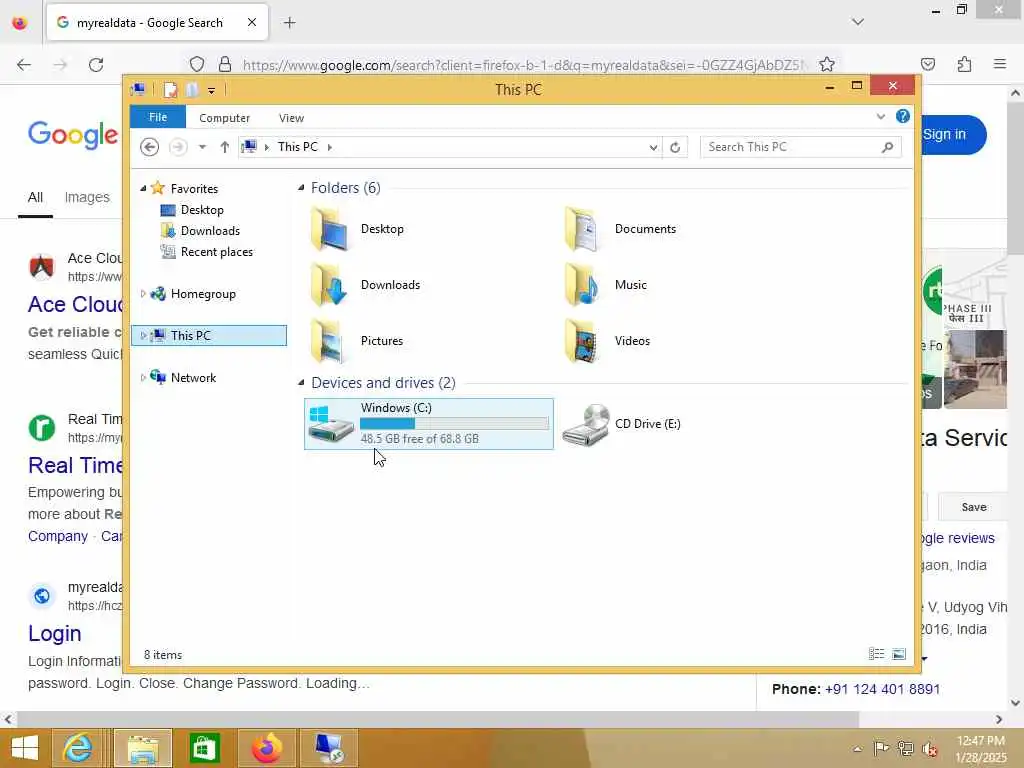Open the Computer ribbon tab

tap(225, 118)
